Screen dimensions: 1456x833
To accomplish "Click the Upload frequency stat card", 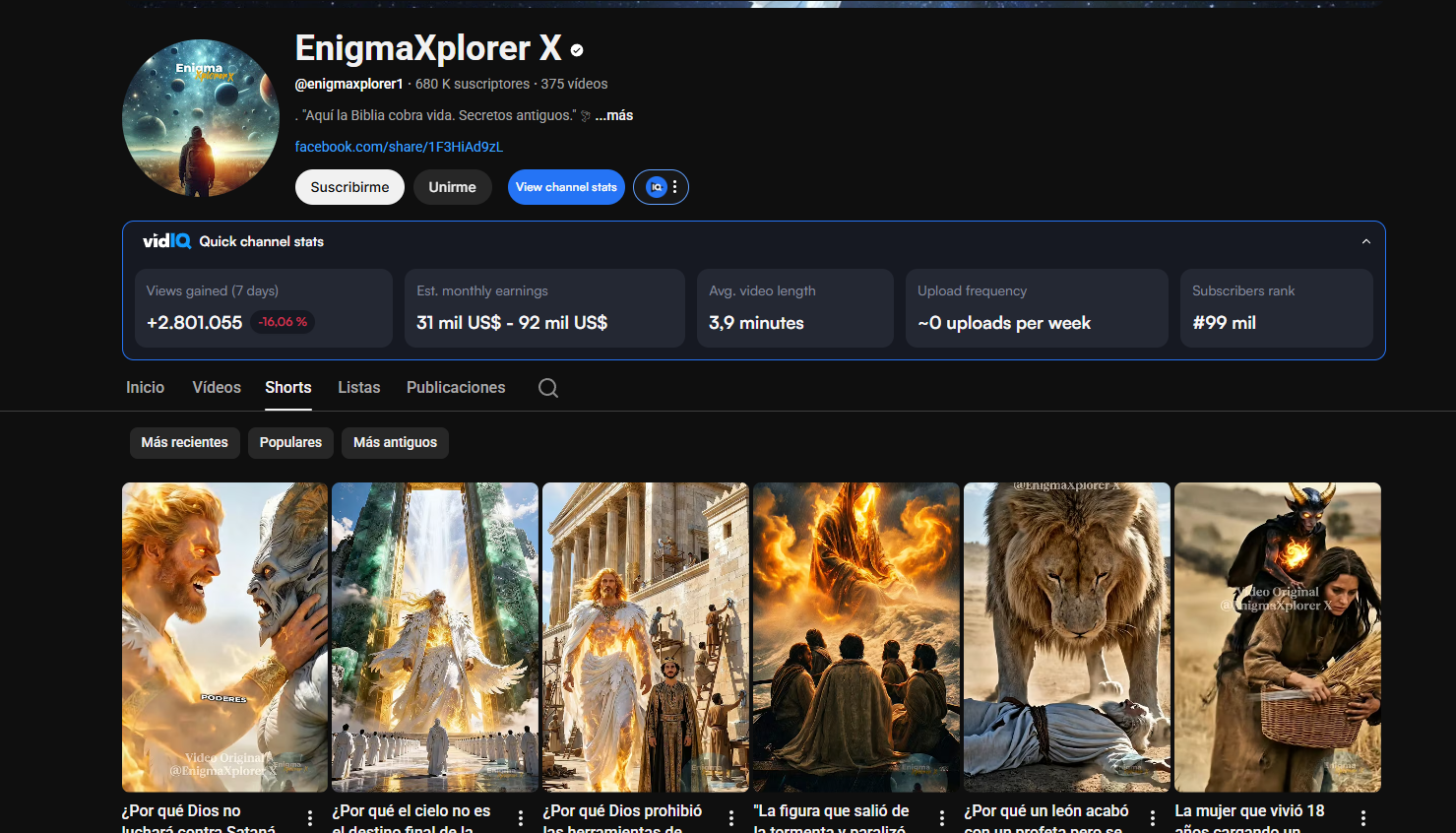I will click(1037, 308).
